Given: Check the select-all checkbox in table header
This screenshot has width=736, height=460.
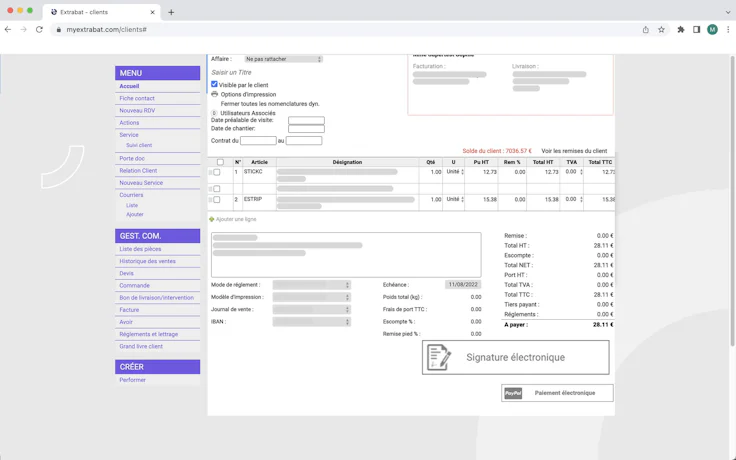Looking at the screenshot, I should pyautogui.click(x=220, y=162).
